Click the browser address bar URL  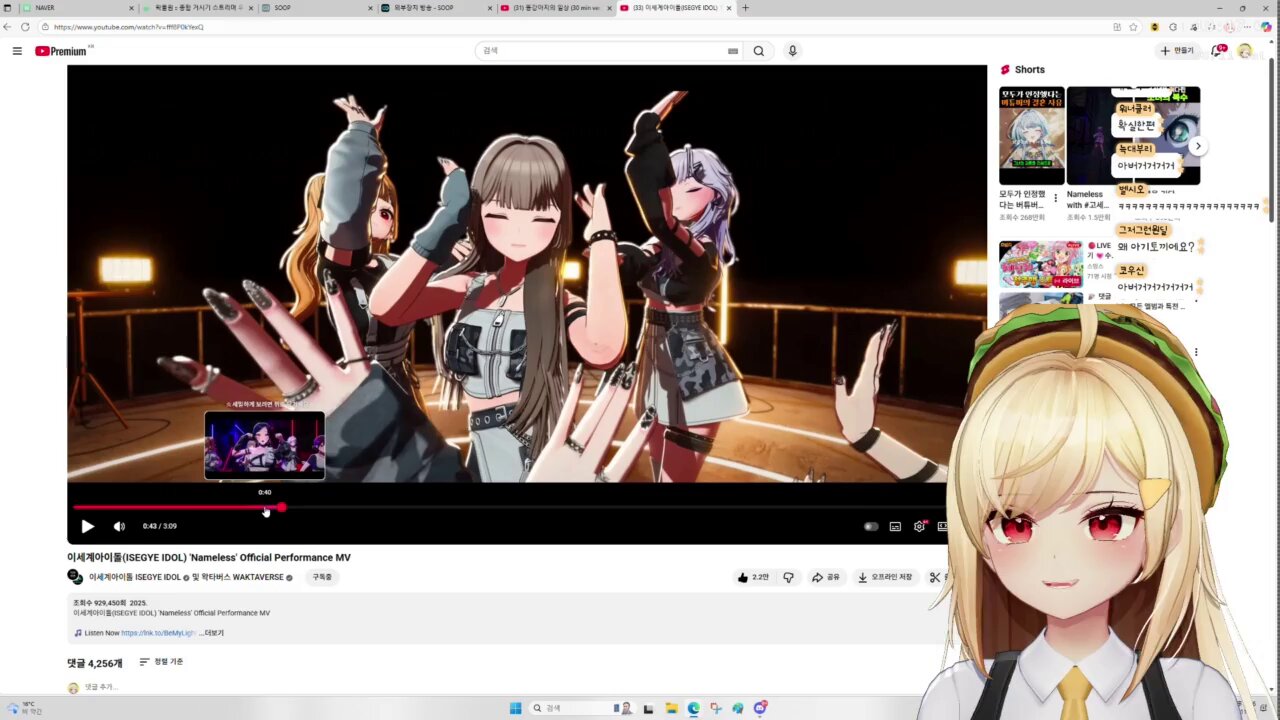tap(129, 27)
